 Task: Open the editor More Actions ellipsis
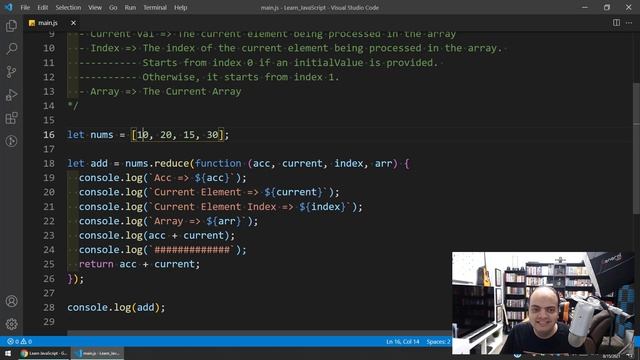pos(629,23)
